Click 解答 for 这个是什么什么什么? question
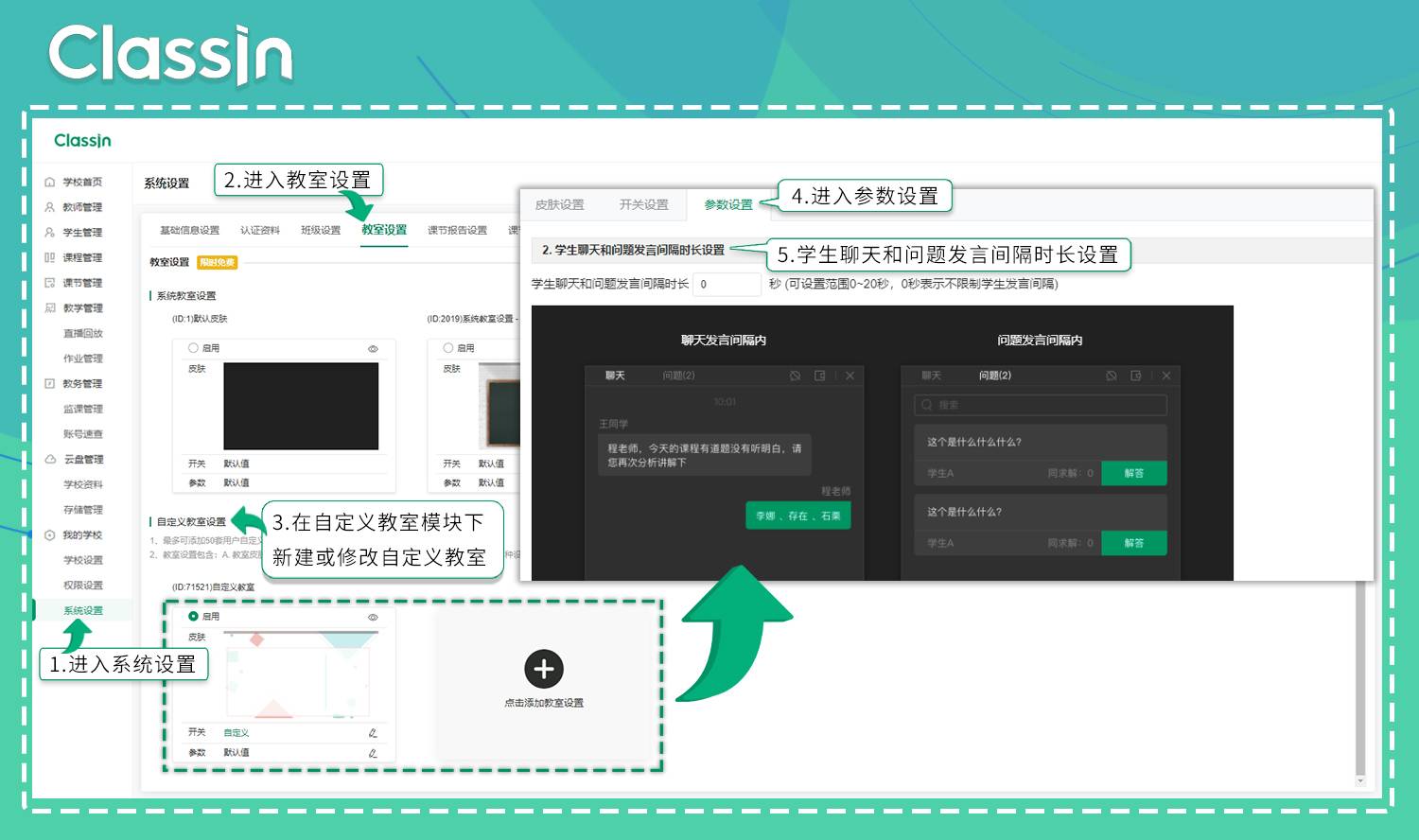 click(x=1134, y=473)
